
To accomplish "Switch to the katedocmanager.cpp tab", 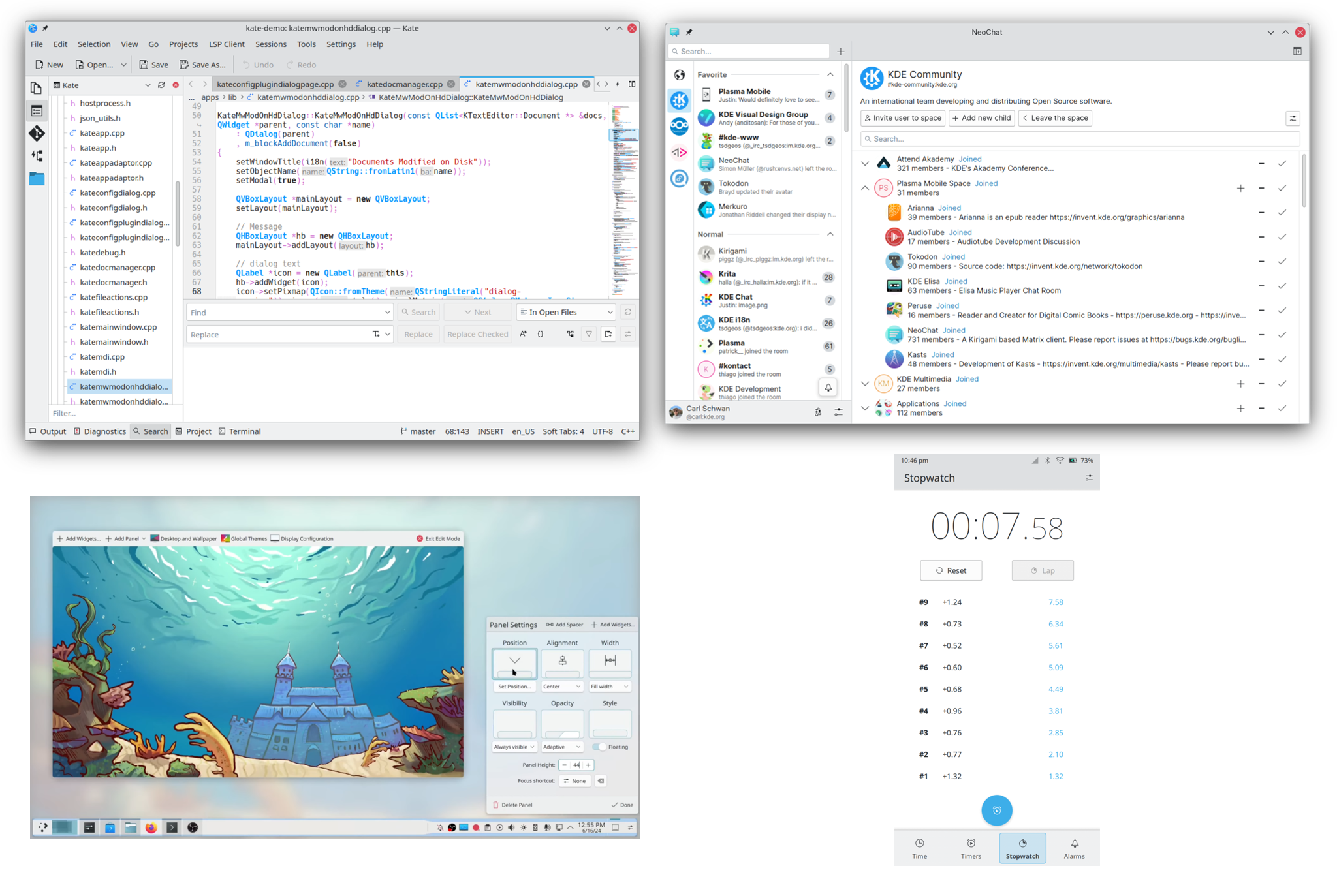I will click(404, 84).
